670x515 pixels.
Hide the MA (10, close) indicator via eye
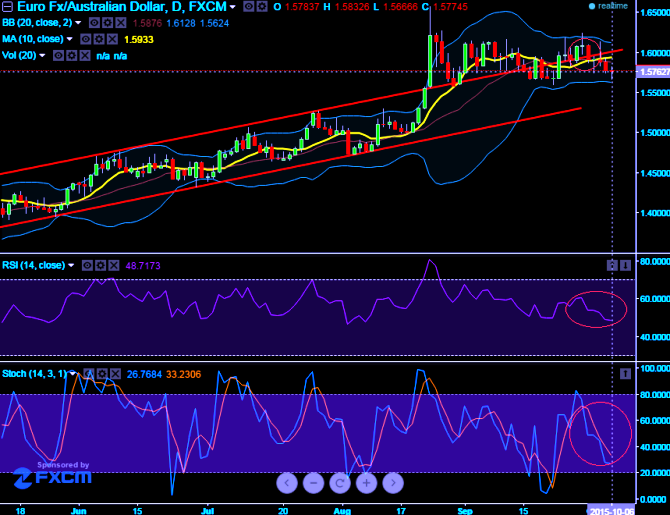click(85, 39)
